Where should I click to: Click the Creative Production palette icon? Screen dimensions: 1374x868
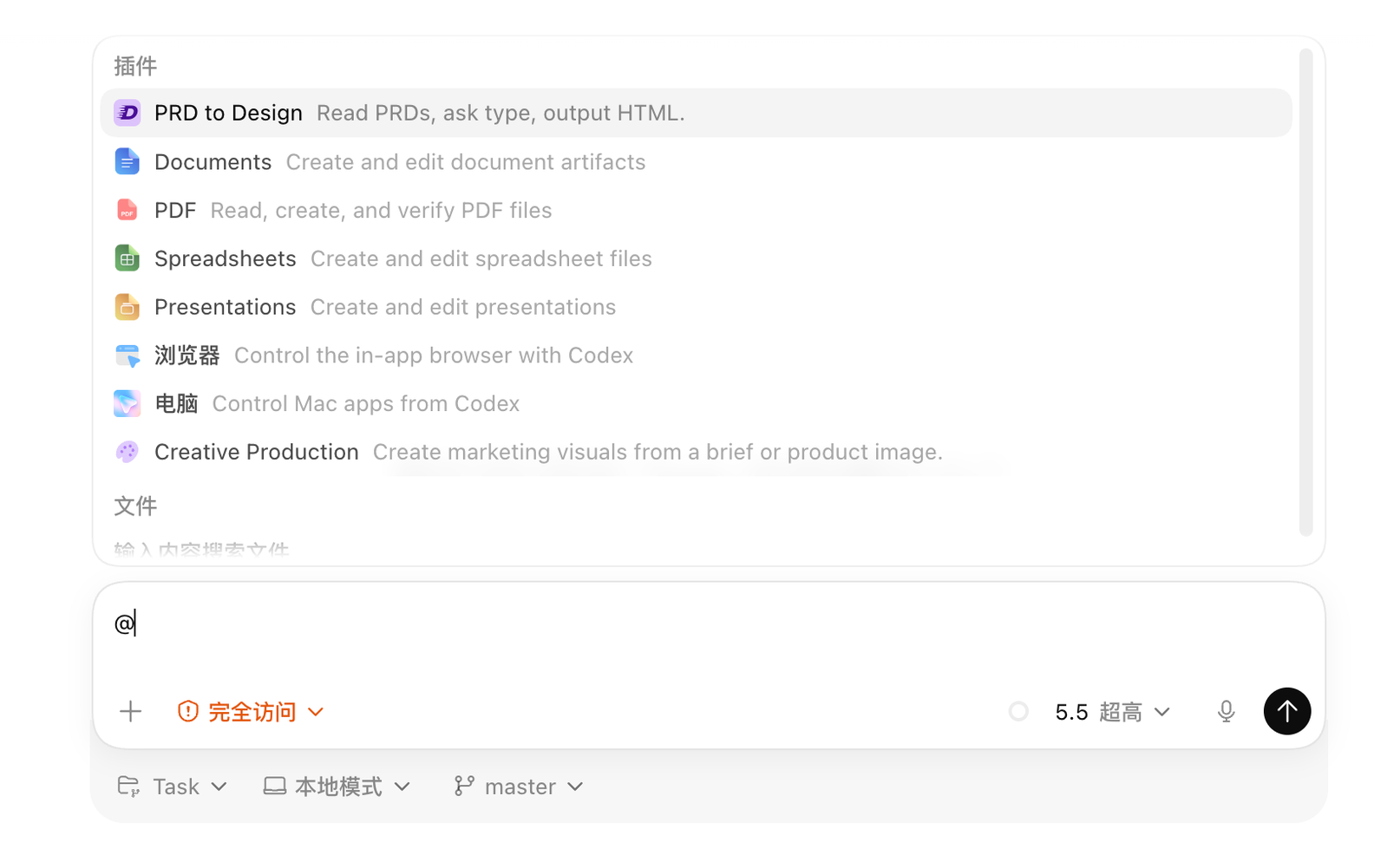[128, 452]
